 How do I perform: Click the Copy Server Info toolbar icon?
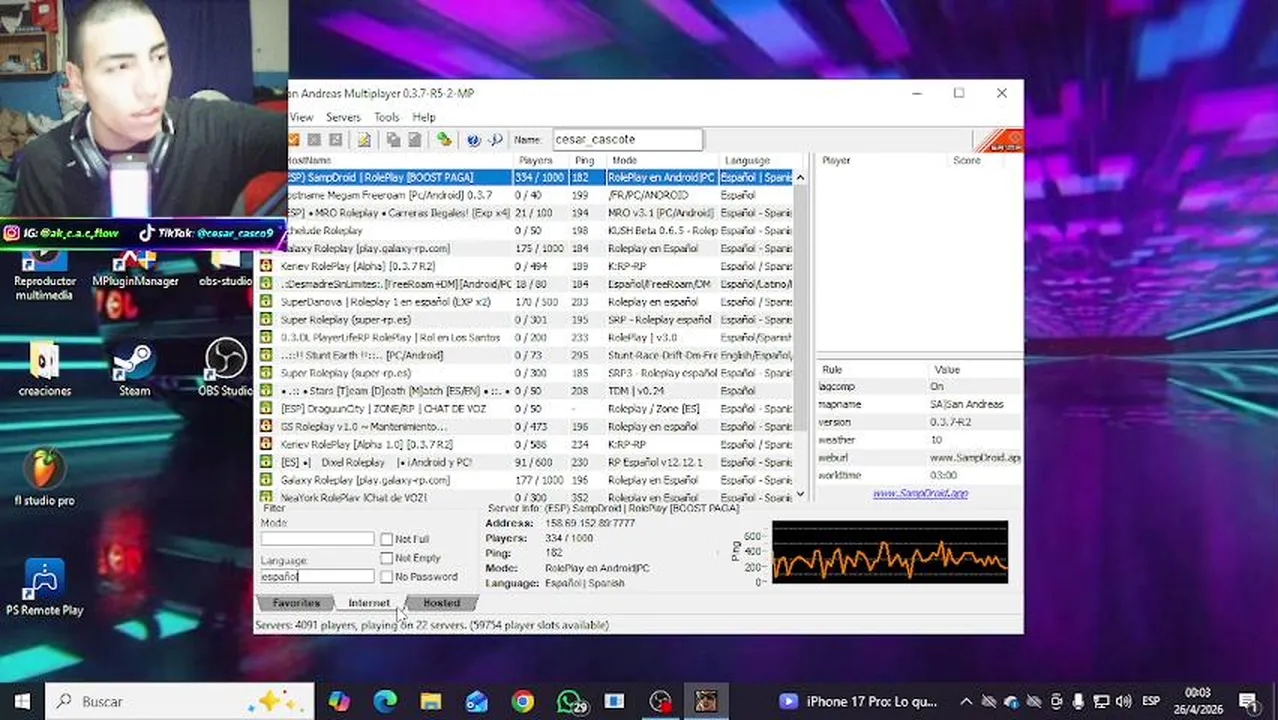click(394, 140)
